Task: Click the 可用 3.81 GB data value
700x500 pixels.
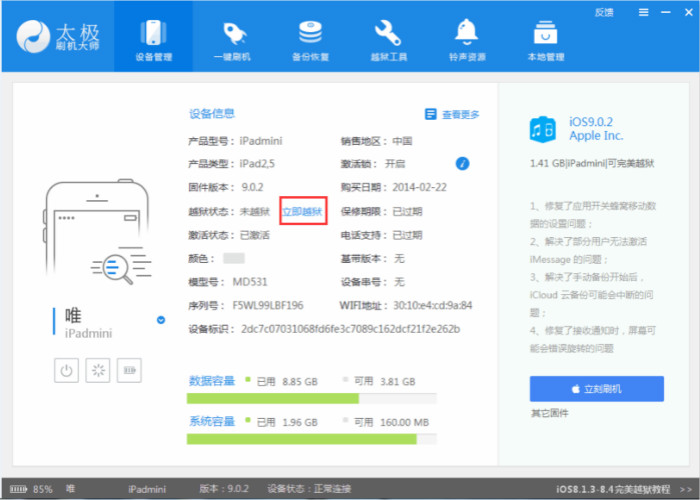Action: 384,381
